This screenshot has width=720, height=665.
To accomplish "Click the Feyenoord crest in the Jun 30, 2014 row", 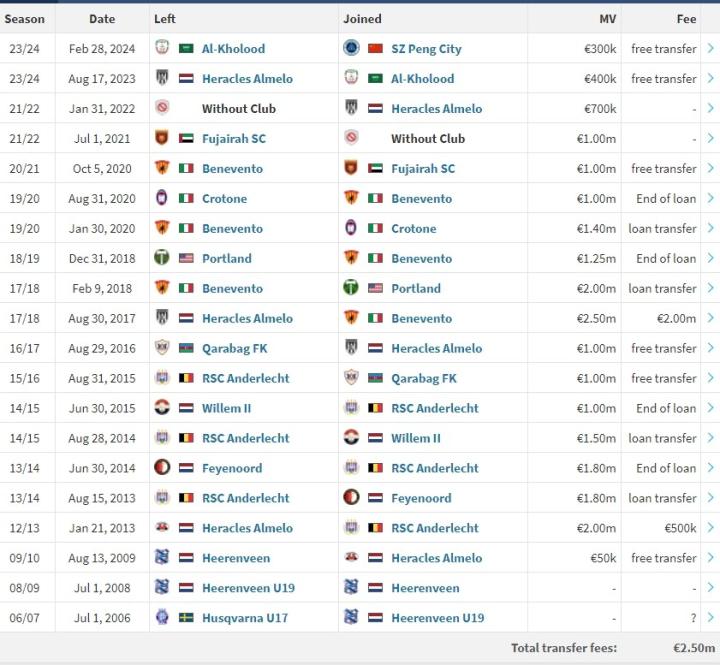I will pos(162,468).
